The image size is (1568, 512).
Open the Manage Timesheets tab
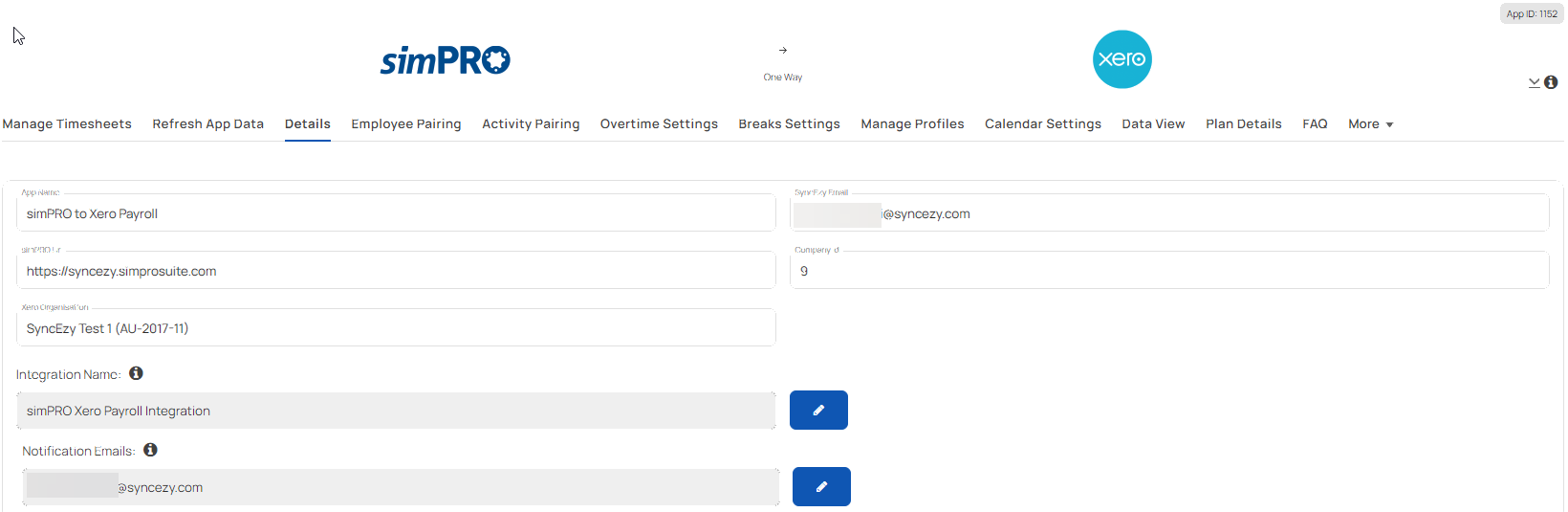coord(67,123)
